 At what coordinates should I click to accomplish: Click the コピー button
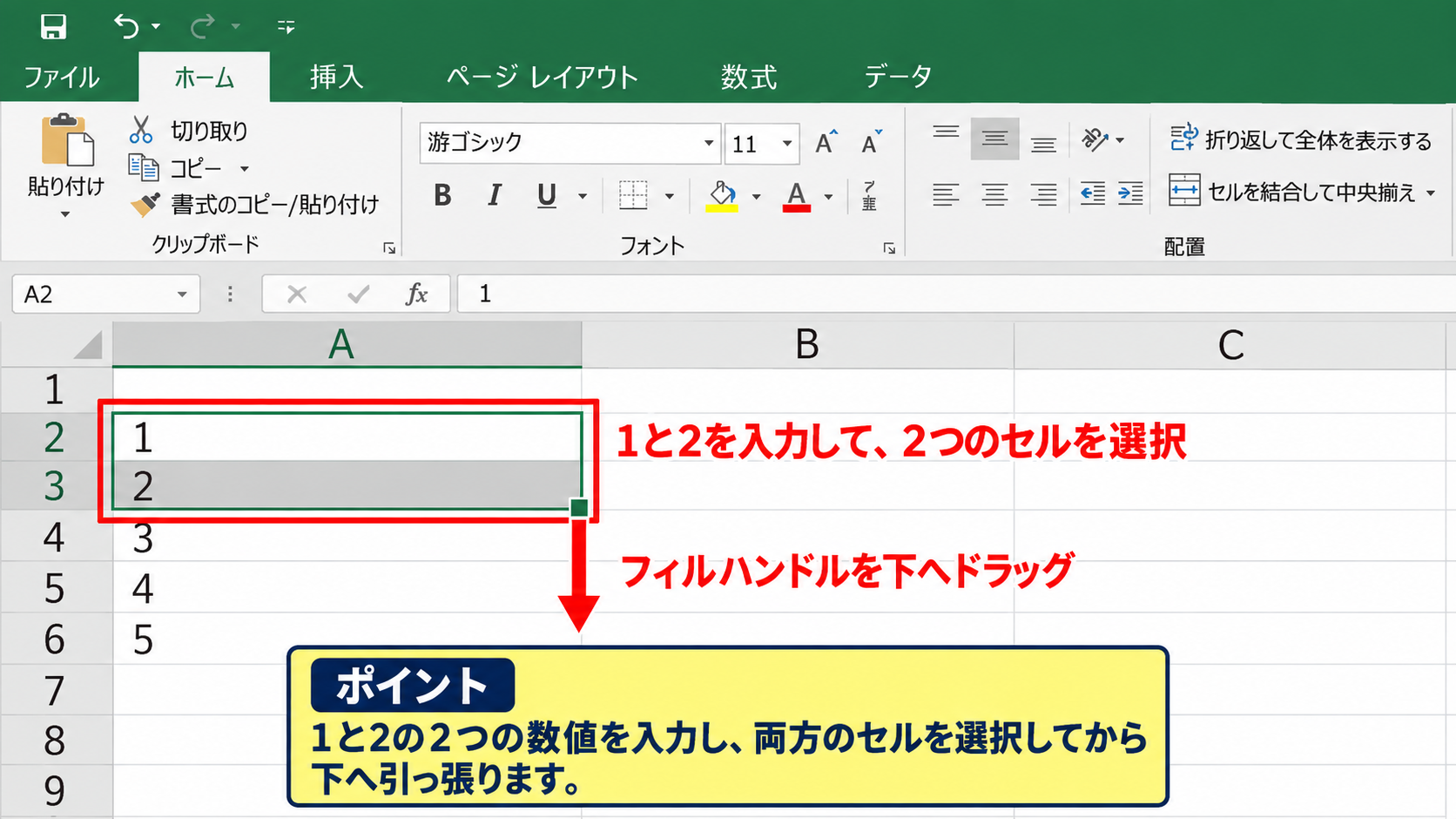[x=177, y=167]
